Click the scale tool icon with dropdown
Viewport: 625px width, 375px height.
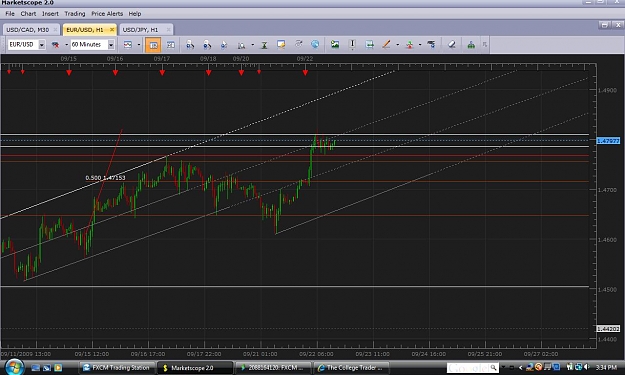point(242,45)
